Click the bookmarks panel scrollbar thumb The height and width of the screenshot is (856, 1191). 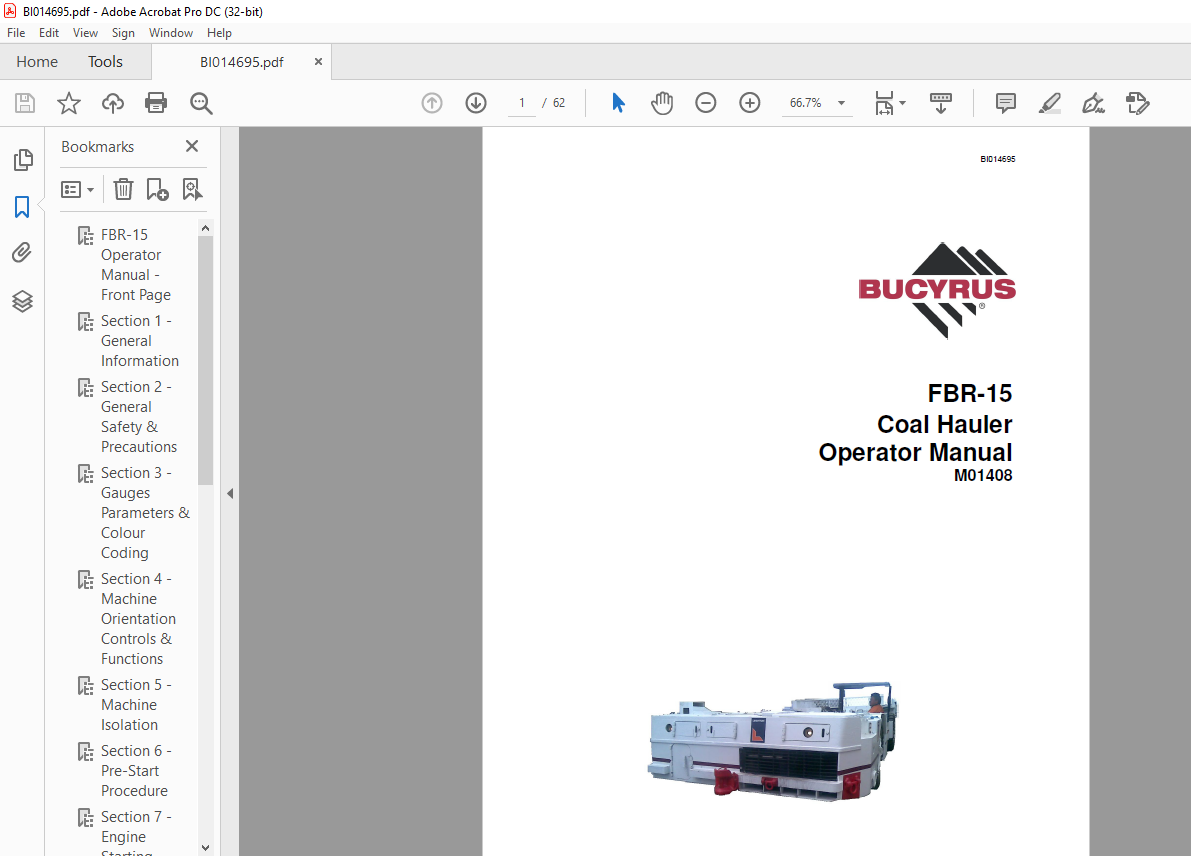205,360
